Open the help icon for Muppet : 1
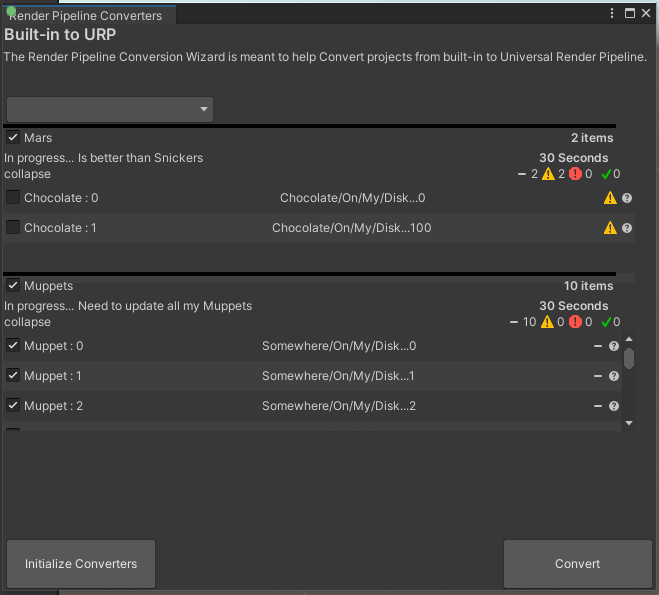This screenshot has height=595, width=659. 614,376
